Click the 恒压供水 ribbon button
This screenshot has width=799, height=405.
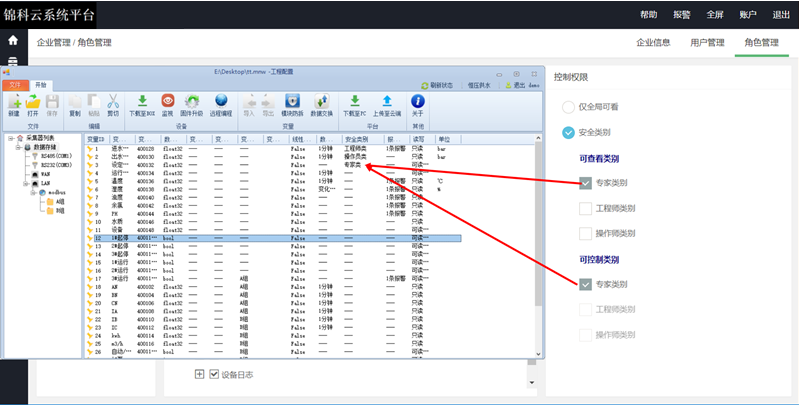[x=479, y=86]
